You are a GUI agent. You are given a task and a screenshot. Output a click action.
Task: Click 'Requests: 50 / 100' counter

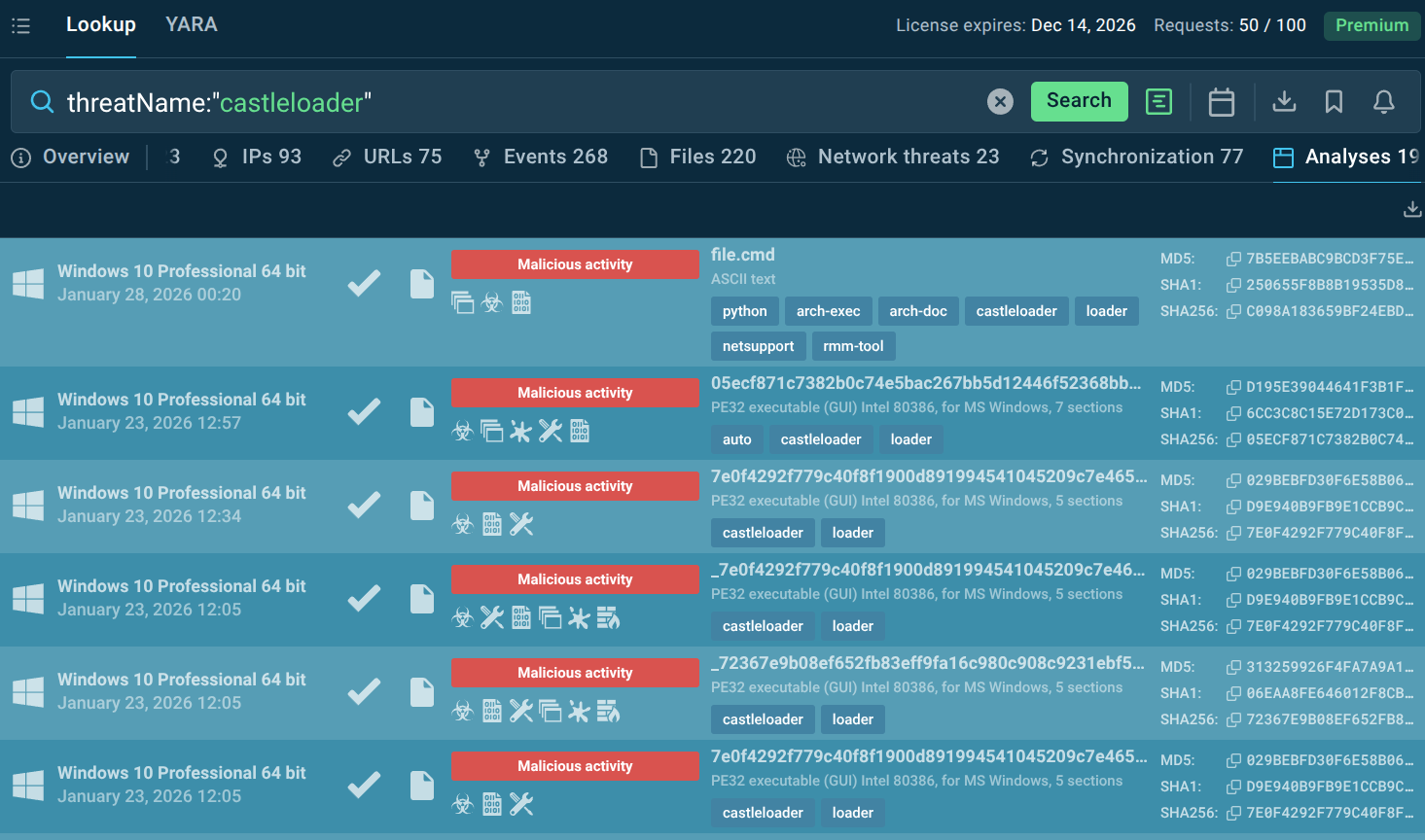[1229, 25]
